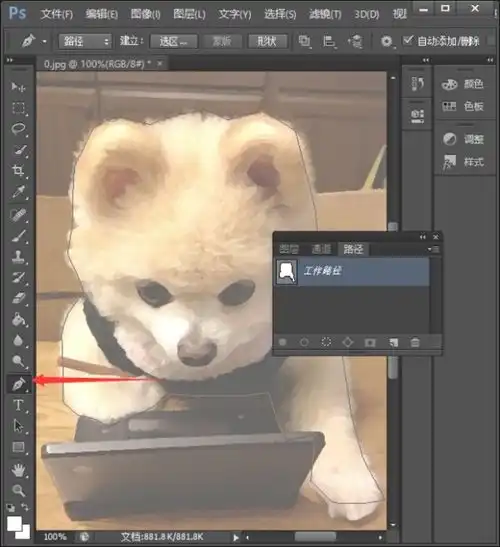Select the Healing Brush tool

[18, 215]
